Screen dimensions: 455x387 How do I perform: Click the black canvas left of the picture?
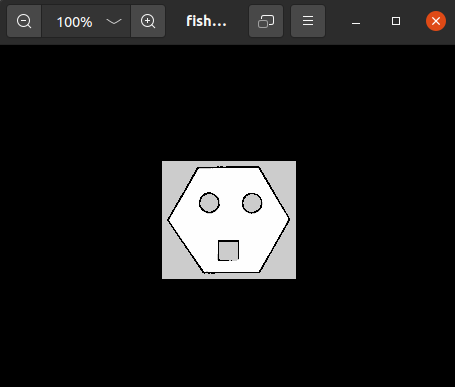[x=81, y=220]
